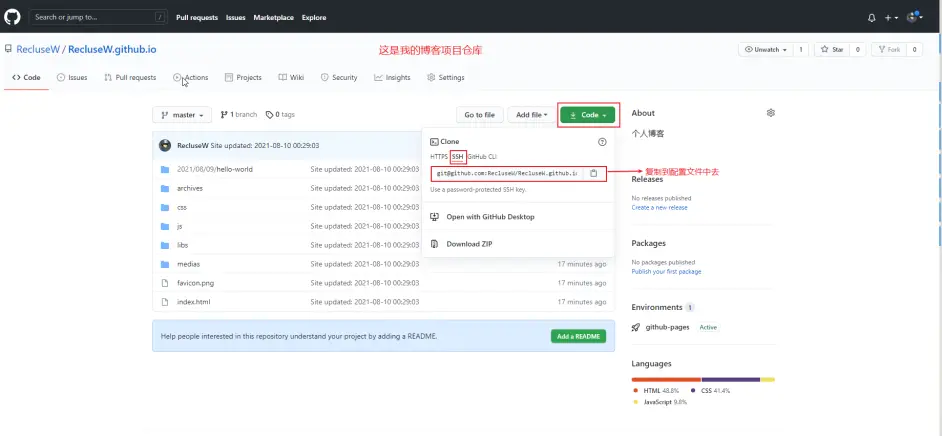
Task: Switch to the repository Issues tab
Action: pyautogui.click(x=72, y=77)
